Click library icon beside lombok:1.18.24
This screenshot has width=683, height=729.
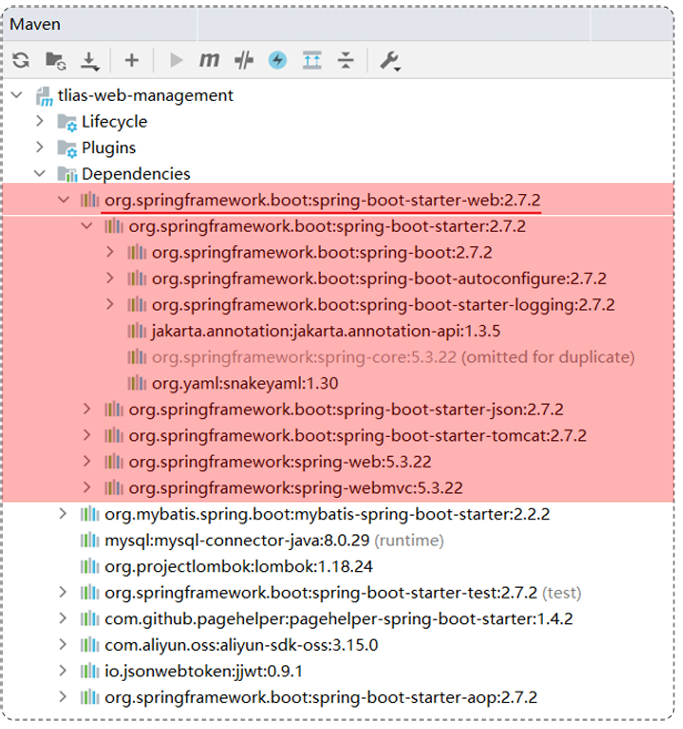tap(89, 566)
